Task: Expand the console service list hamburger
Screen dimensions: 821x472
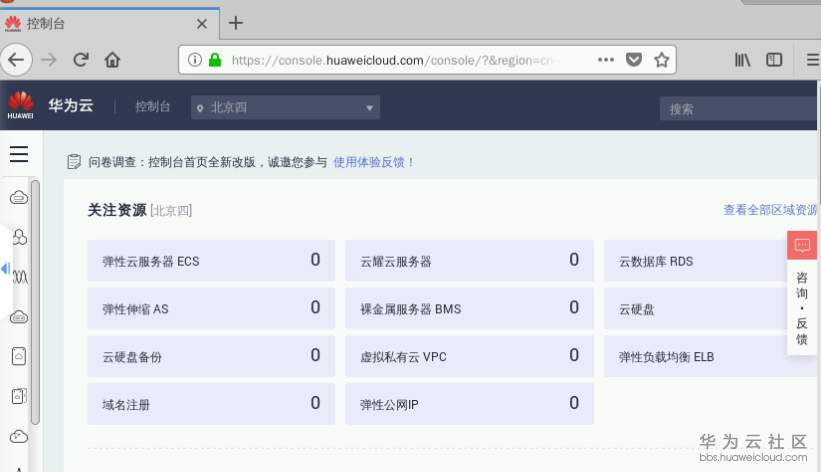Action: tap(19, 154)
